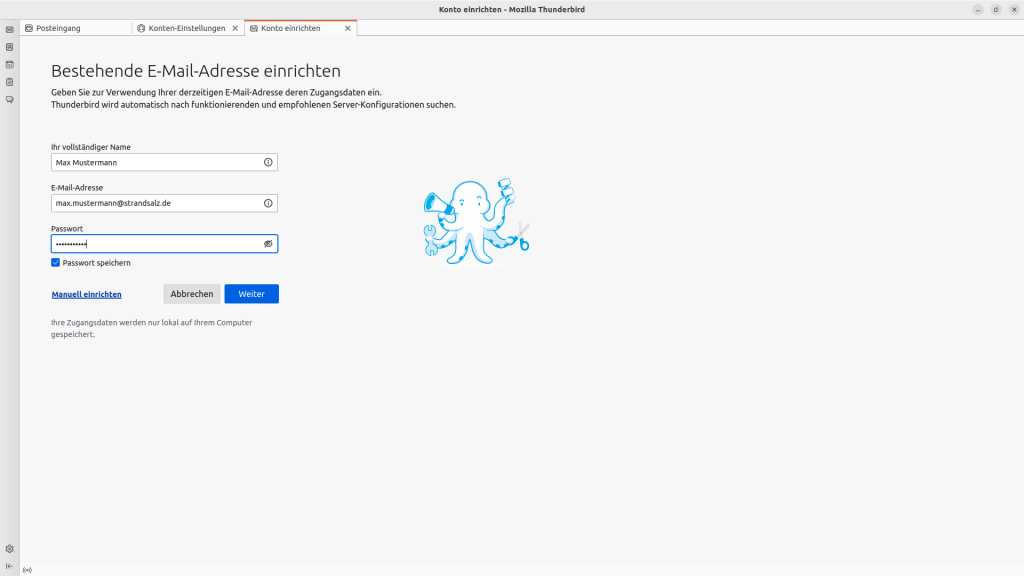
Task: Toggle the 'Passwort speichern' checkbox
Action: coord(56,263)
